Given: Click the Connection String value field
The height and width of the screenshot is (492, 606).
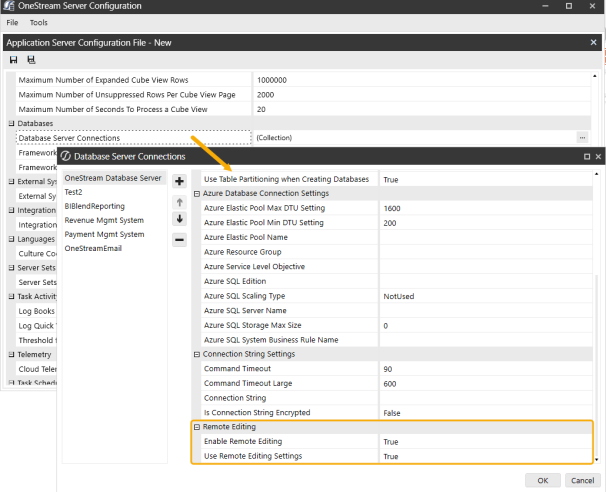Looking at the screenshot, I should (486, 398).
